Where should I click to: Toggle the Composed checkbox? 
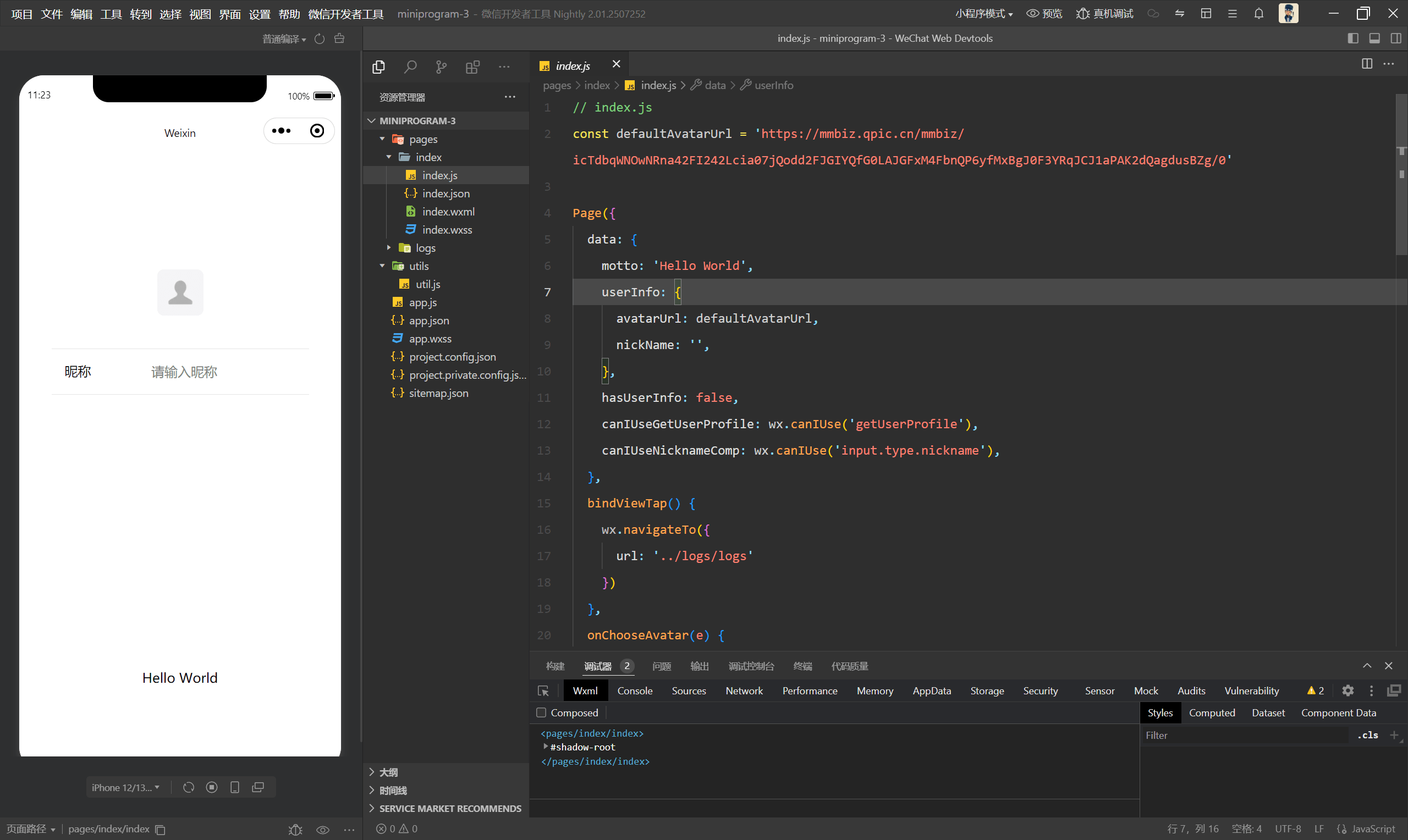click(541, 712)
